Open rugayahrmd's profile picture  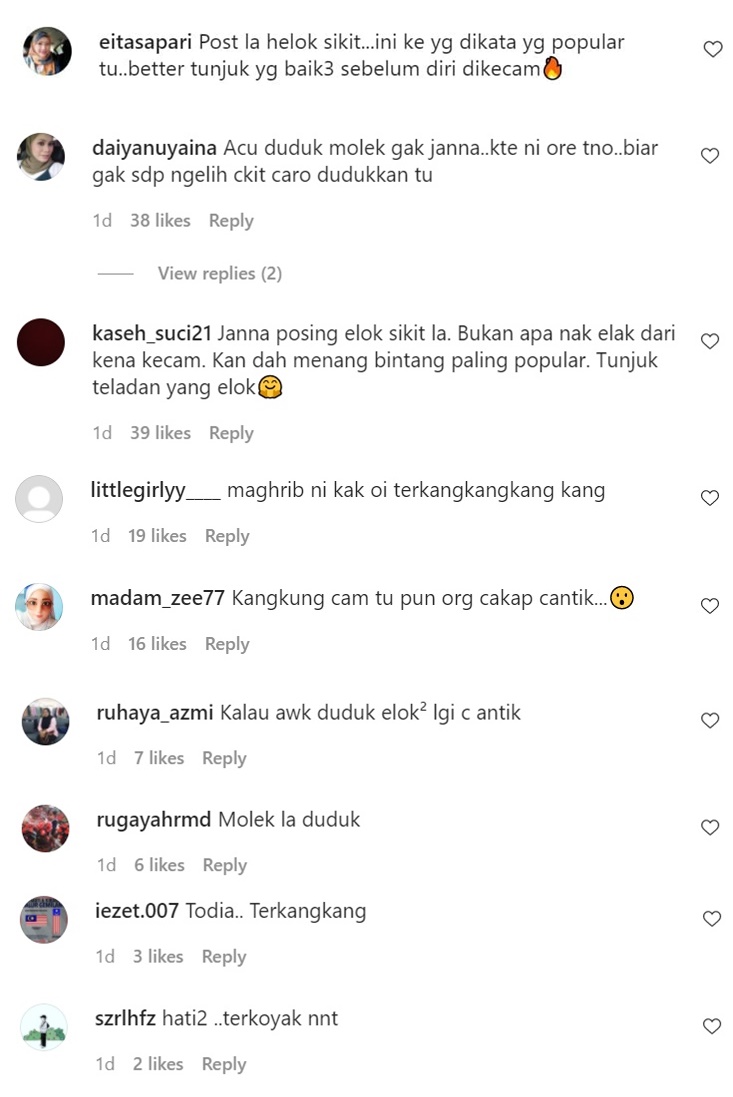(46, 828)
